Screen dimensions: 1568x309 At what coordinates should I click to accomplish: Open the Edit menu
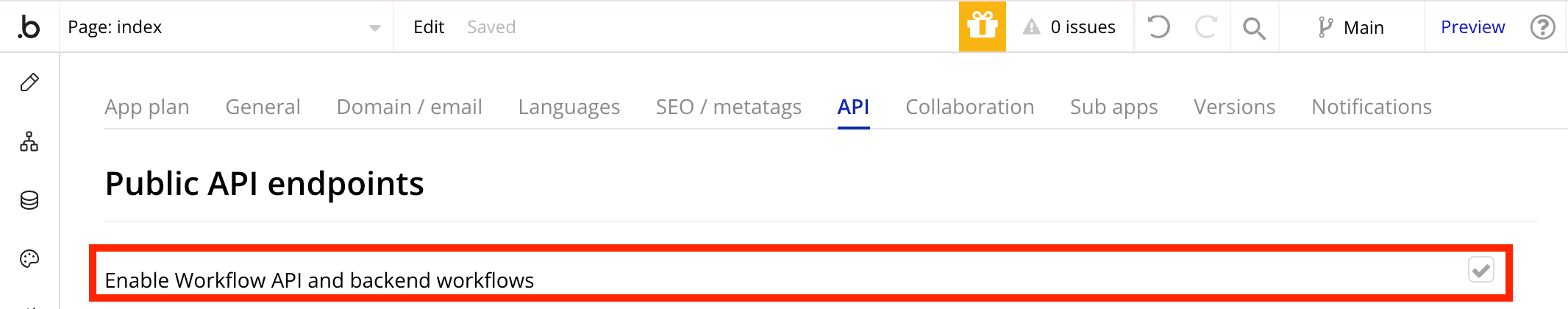pyautogui.click(x=429, y=27)
